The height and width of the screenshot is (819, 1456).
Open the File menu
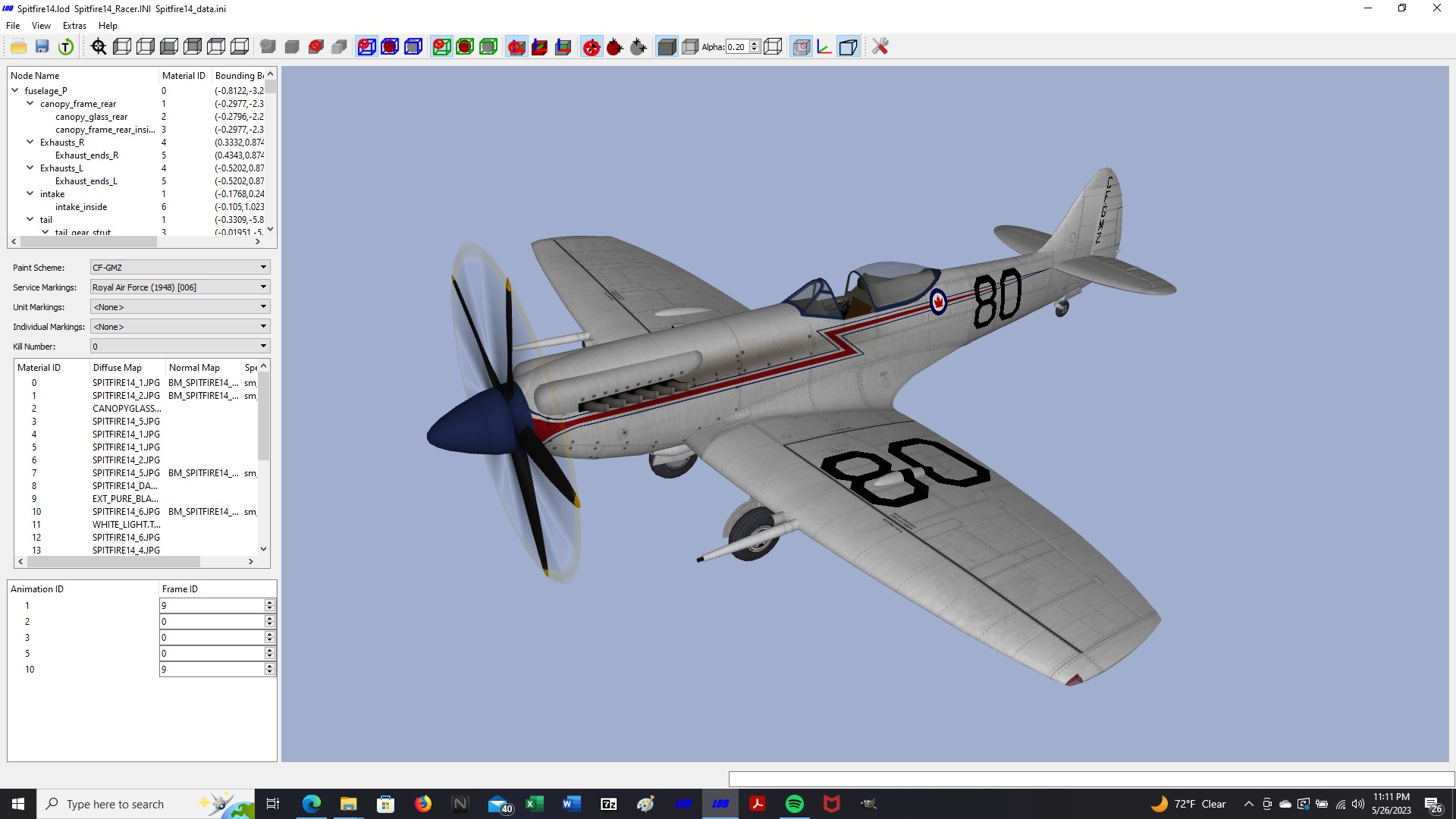click(x=13, y=26)
